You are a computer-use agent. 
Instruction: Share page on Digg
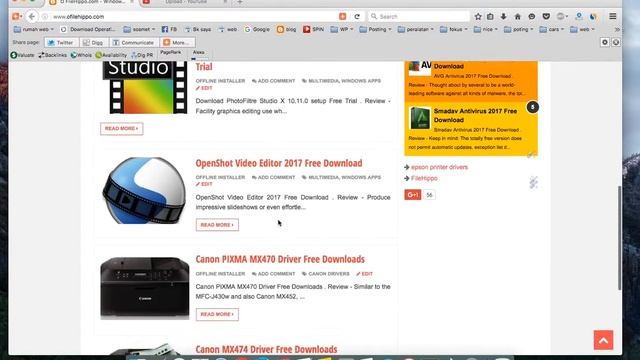click(93, 42)
